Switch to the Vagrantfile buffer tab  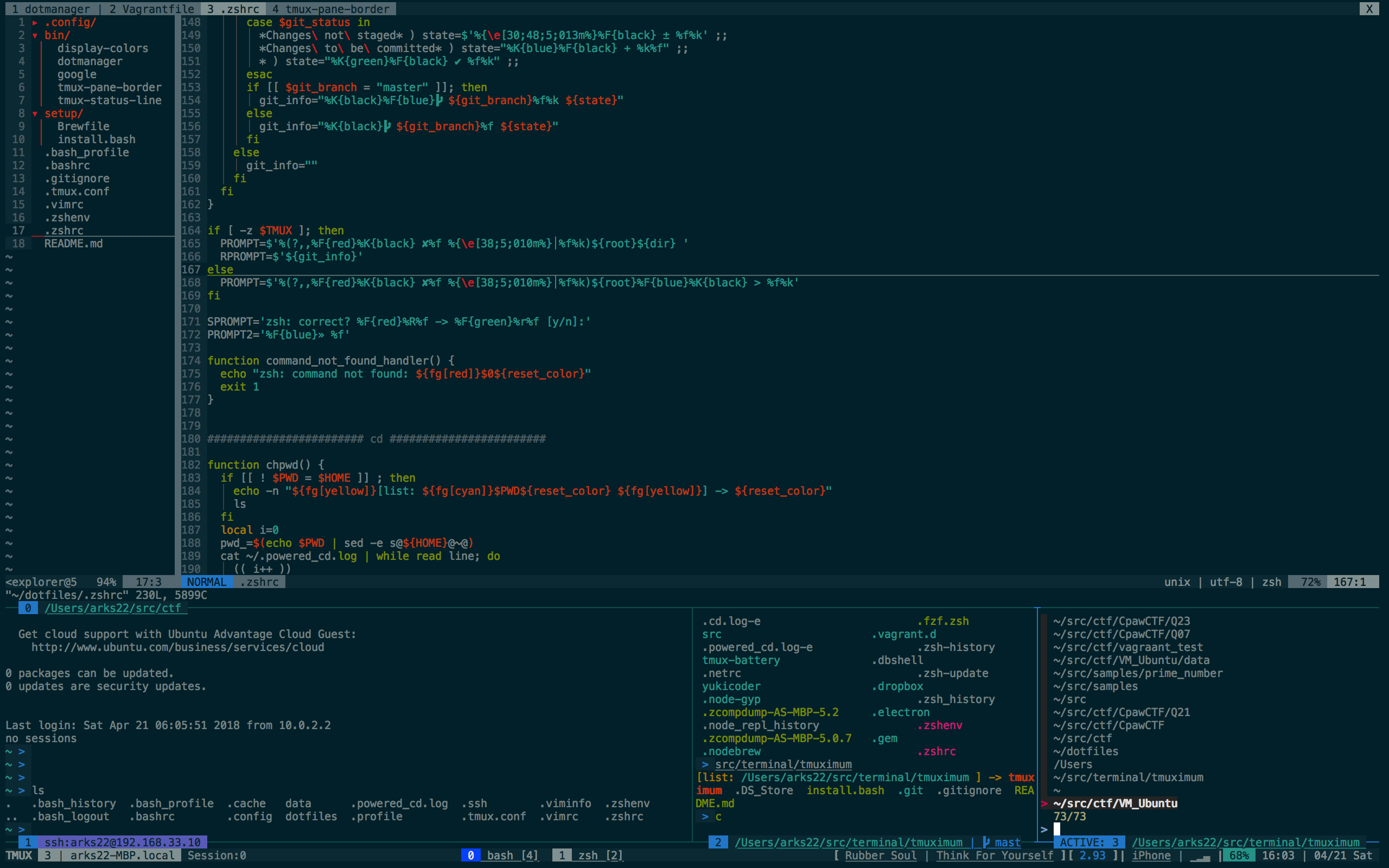click(x=151, y=9)
